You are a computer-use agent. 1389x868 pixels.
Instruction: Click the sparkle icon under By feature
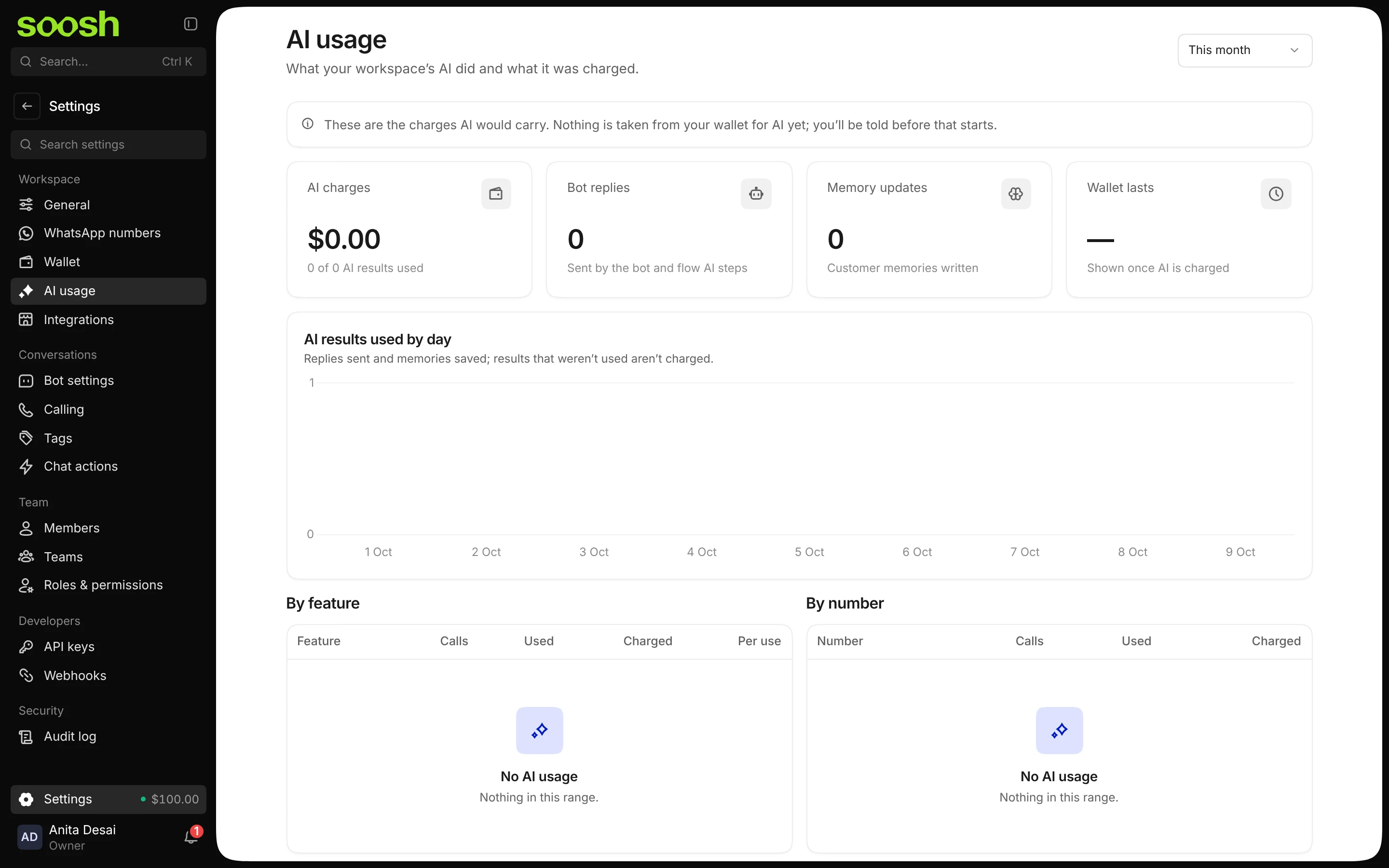tap(540, 730)
